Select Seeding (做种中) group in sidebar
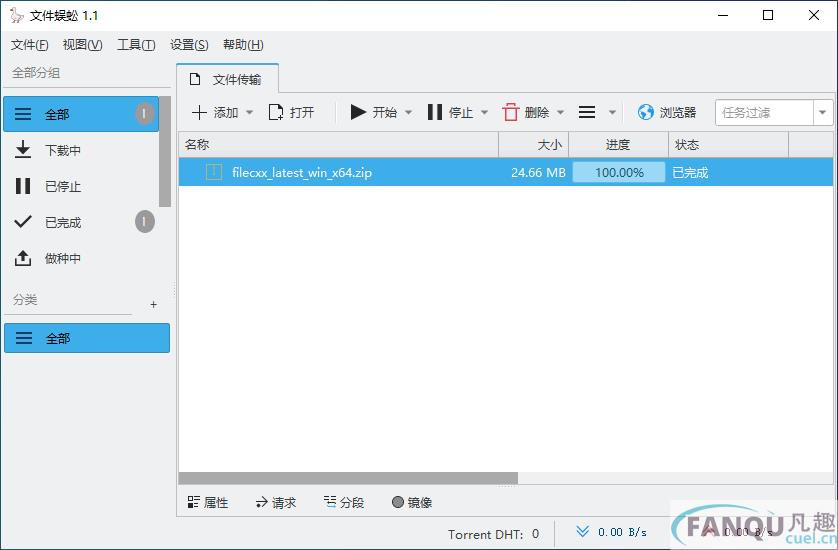 [x=62, y=259]
